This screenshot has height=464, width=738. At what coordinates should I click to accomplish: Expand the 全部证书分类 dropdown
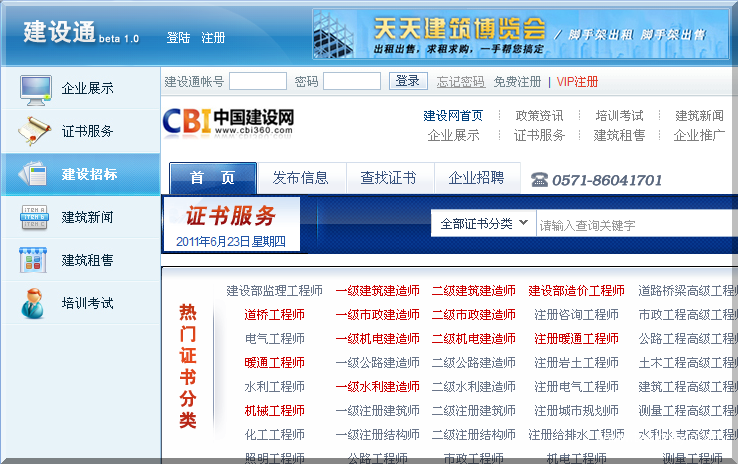[x=484, y=224]
